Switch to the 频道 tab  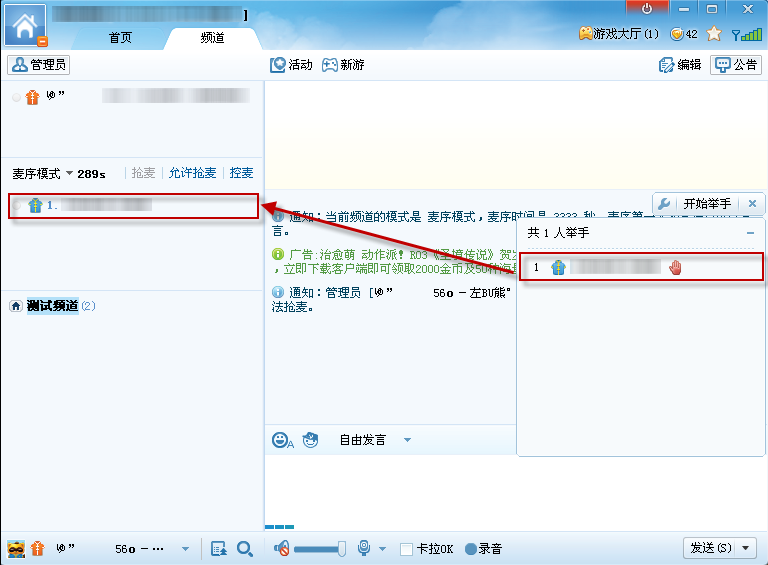[212, 38]
